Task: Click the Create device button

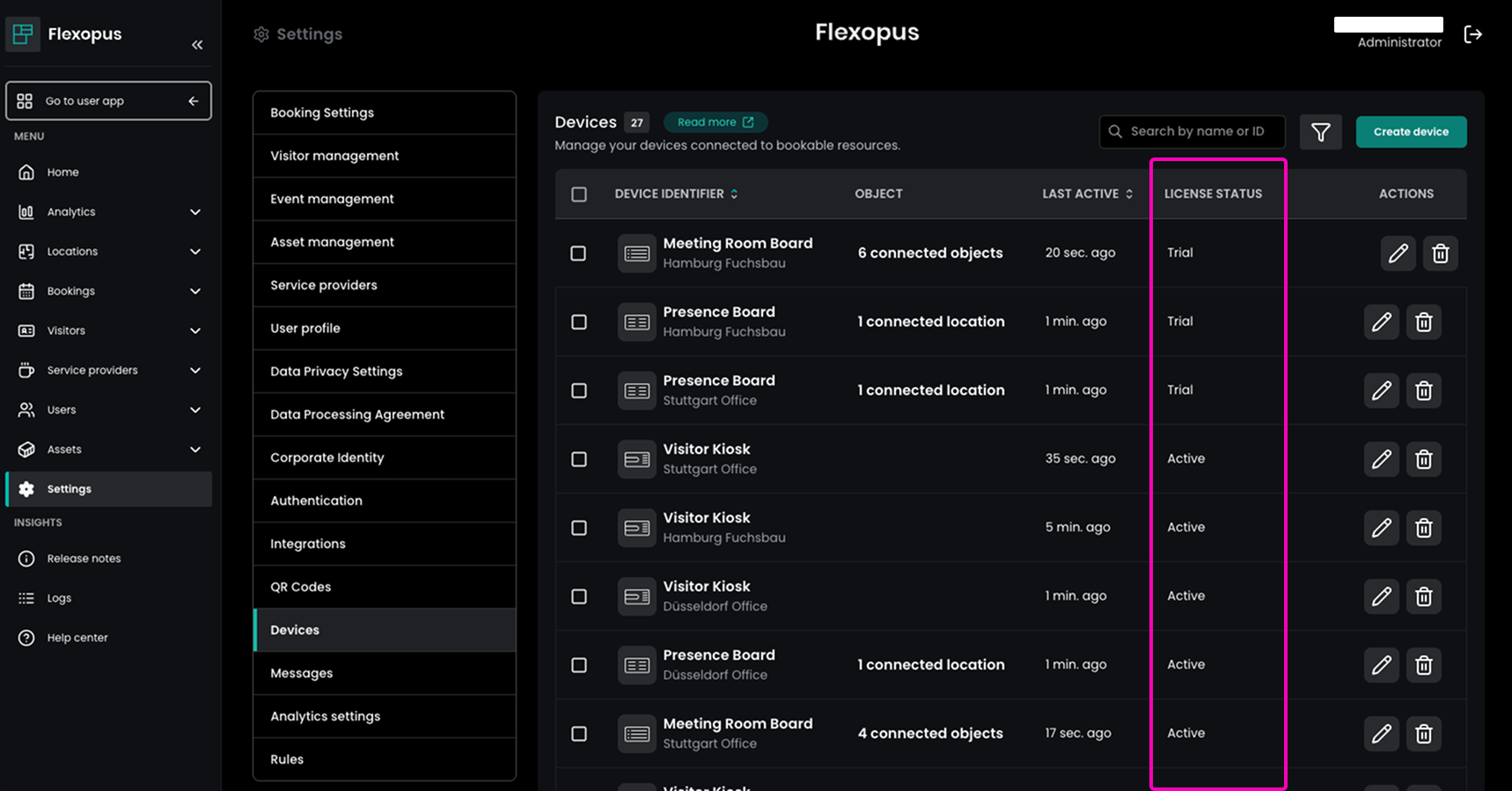Action: pos(1411,132)
